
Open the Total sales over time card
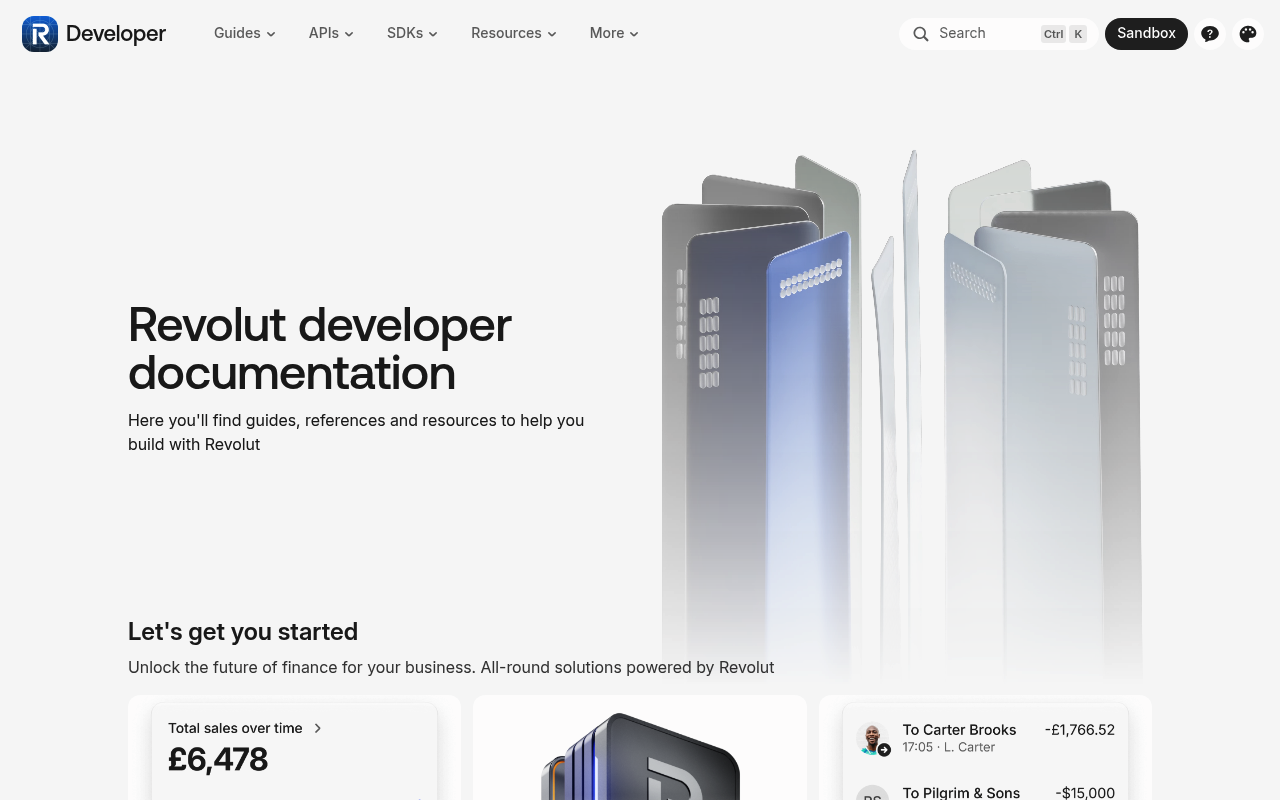tap(294, 748)
